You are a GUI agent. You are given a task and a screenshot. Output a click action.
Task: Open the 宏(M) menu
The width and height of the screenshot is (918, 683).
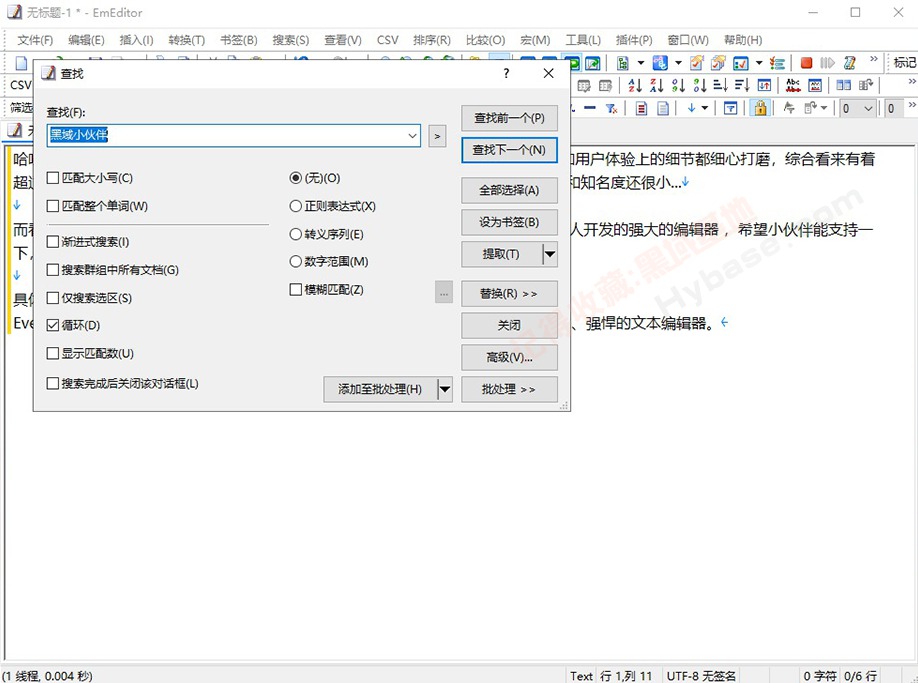coord(535,40)
